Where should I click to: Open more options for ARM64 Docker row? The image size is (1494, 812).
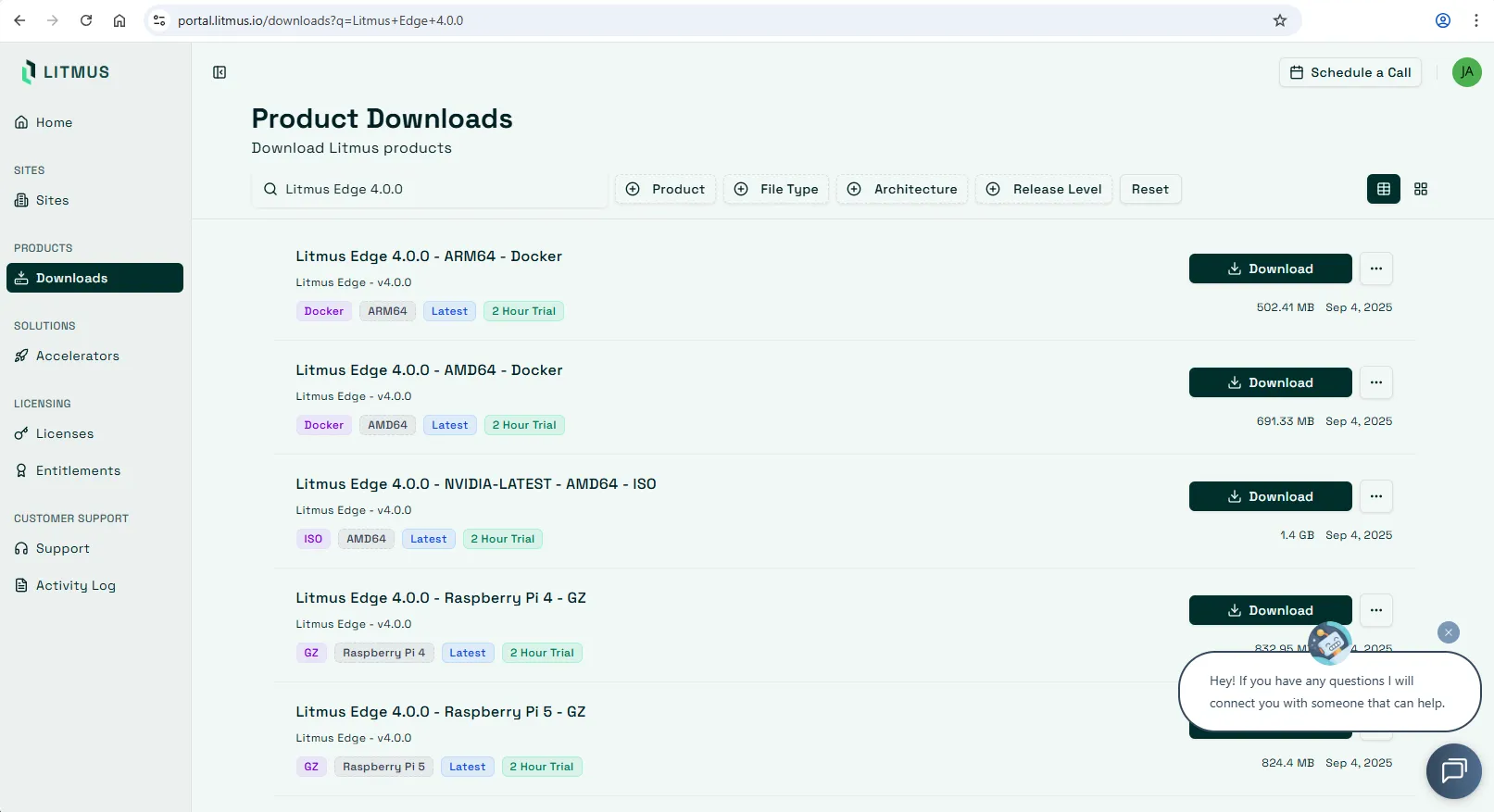(1376, 269)
